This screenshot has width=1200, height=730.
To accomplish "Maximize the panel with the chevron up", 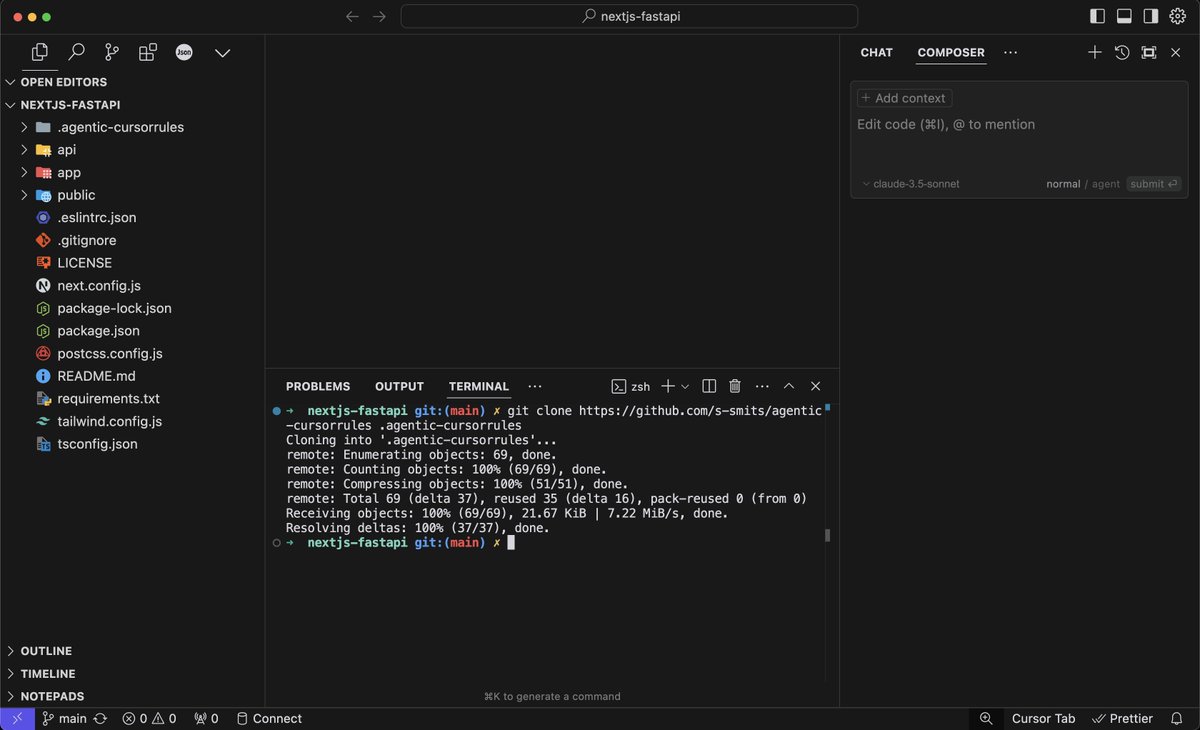I will point(789,385).
